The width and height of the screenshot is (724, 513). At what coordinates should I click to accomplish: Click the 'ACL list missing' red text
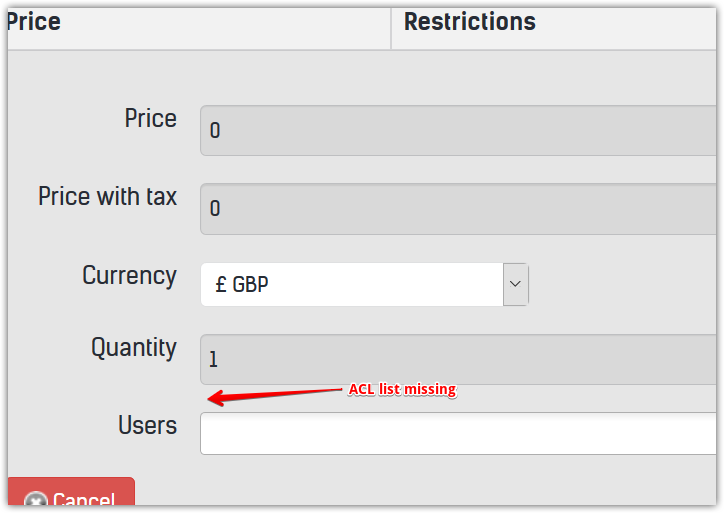coord(401,390)
